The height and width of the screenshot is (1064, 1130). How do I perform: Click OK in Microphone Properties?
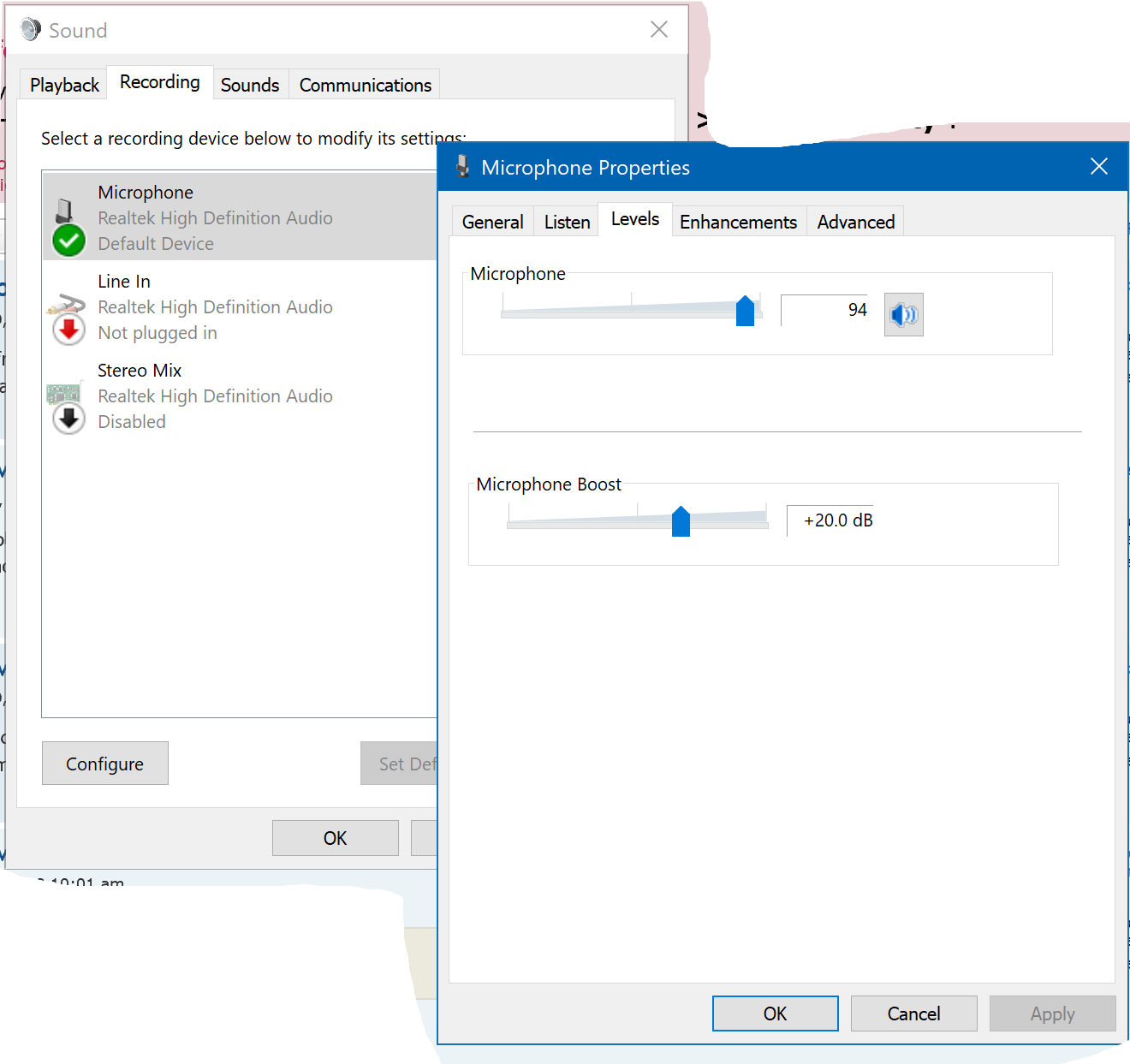coord(775,1013)
